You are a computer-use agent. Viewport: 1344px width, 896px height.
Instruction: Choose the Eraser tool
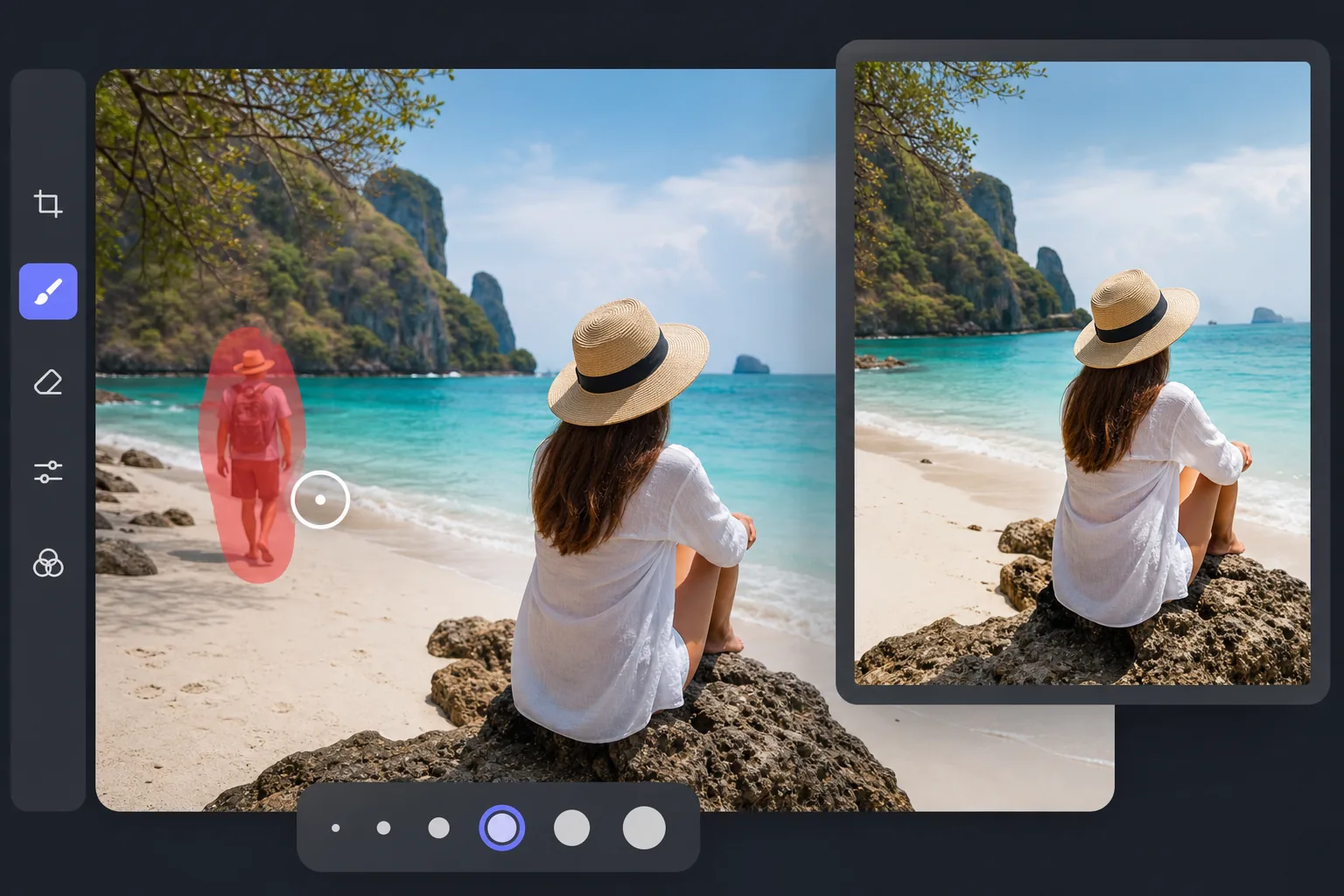click(x=48, y=382)
